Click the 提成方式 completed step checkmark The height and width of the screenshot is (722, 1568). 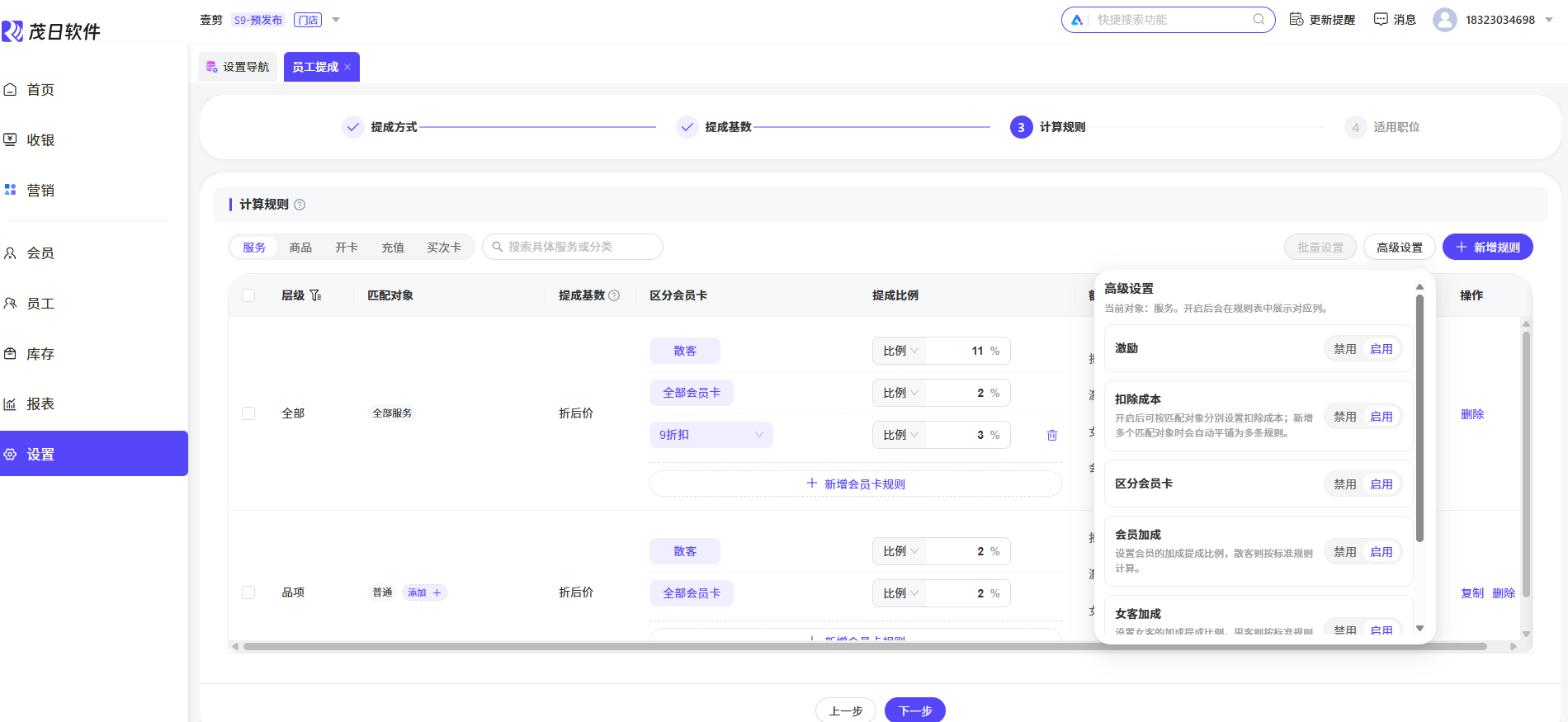tap(353, 127)
